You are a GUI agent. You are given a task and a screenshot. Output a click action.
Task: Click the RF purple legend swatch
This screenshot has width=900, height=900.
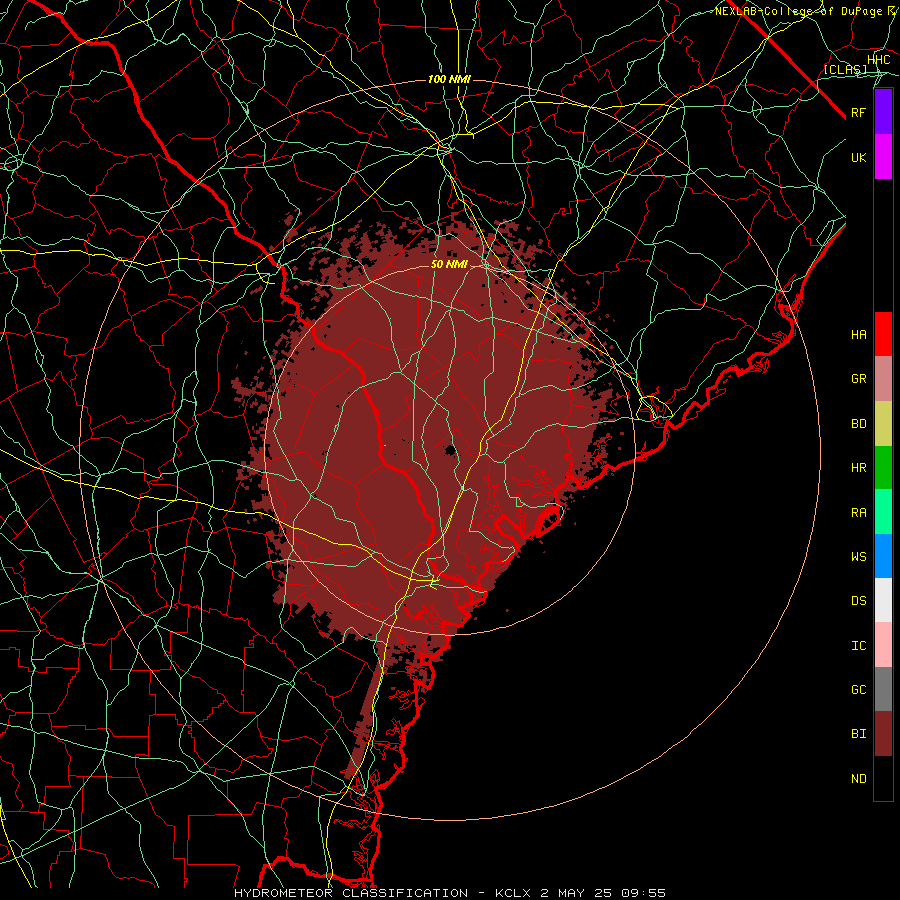pos(883,112)
